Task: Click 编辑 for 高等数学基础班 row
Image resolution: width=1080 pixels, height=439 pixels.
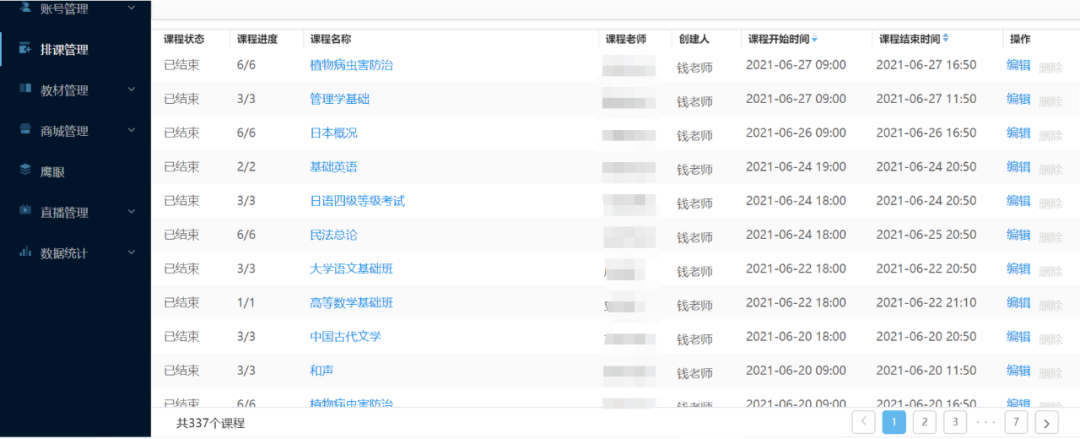Action: [x=1018, y=303]
